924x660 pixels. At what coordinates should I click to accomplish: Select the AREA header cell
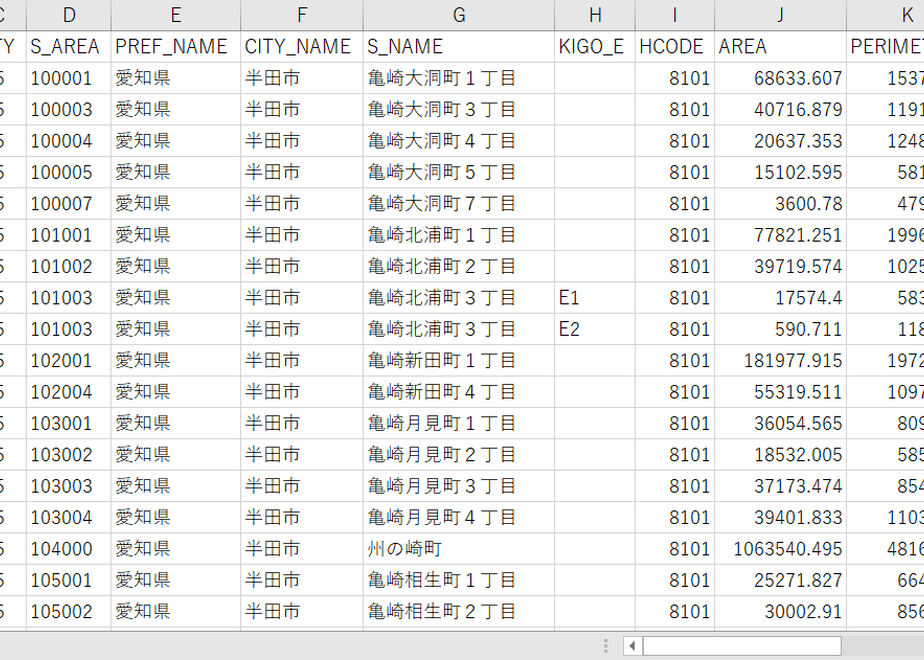[780, 47]
